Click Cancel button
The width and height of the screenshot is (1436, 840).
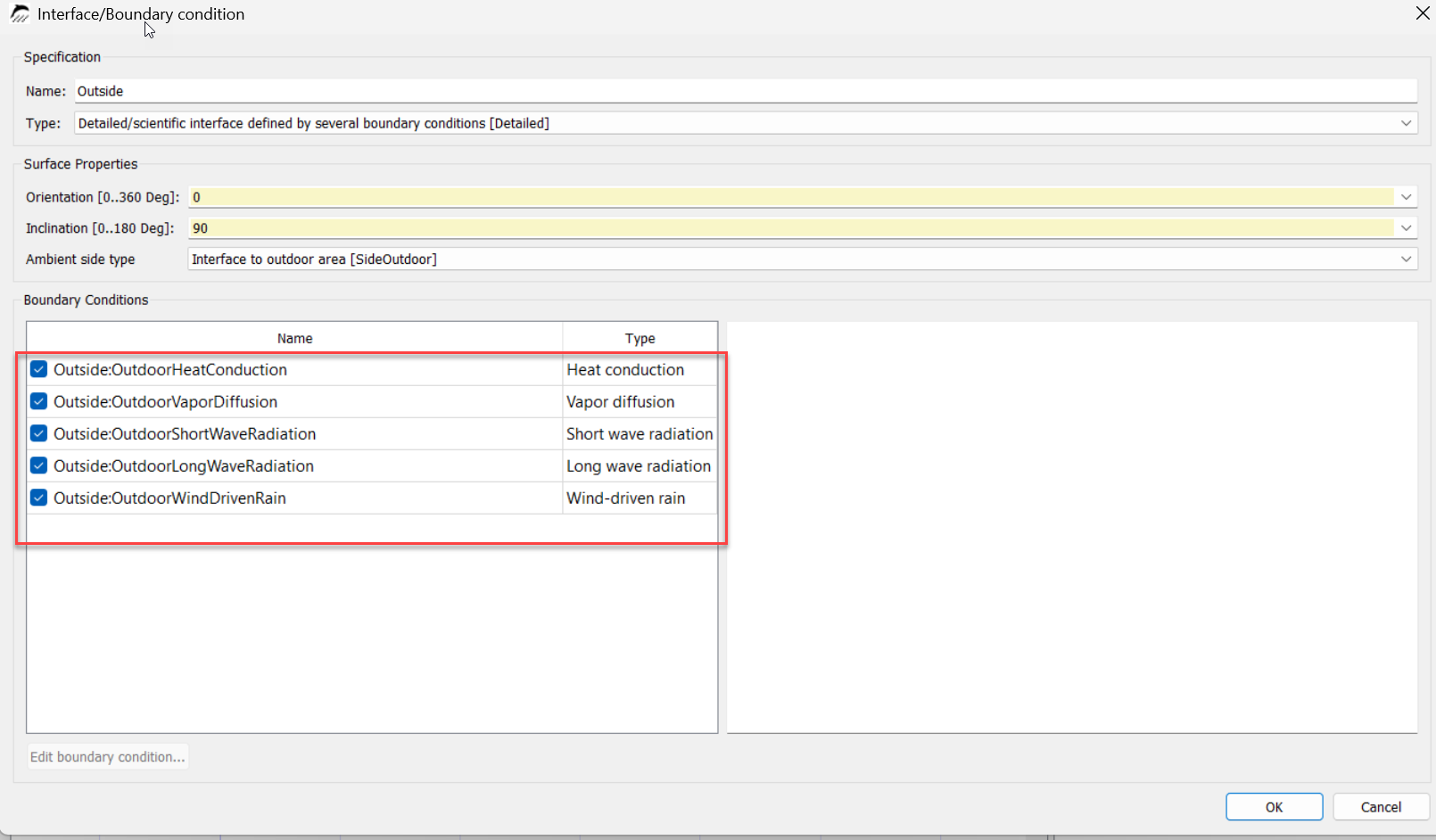click(x=1381, y=807)
